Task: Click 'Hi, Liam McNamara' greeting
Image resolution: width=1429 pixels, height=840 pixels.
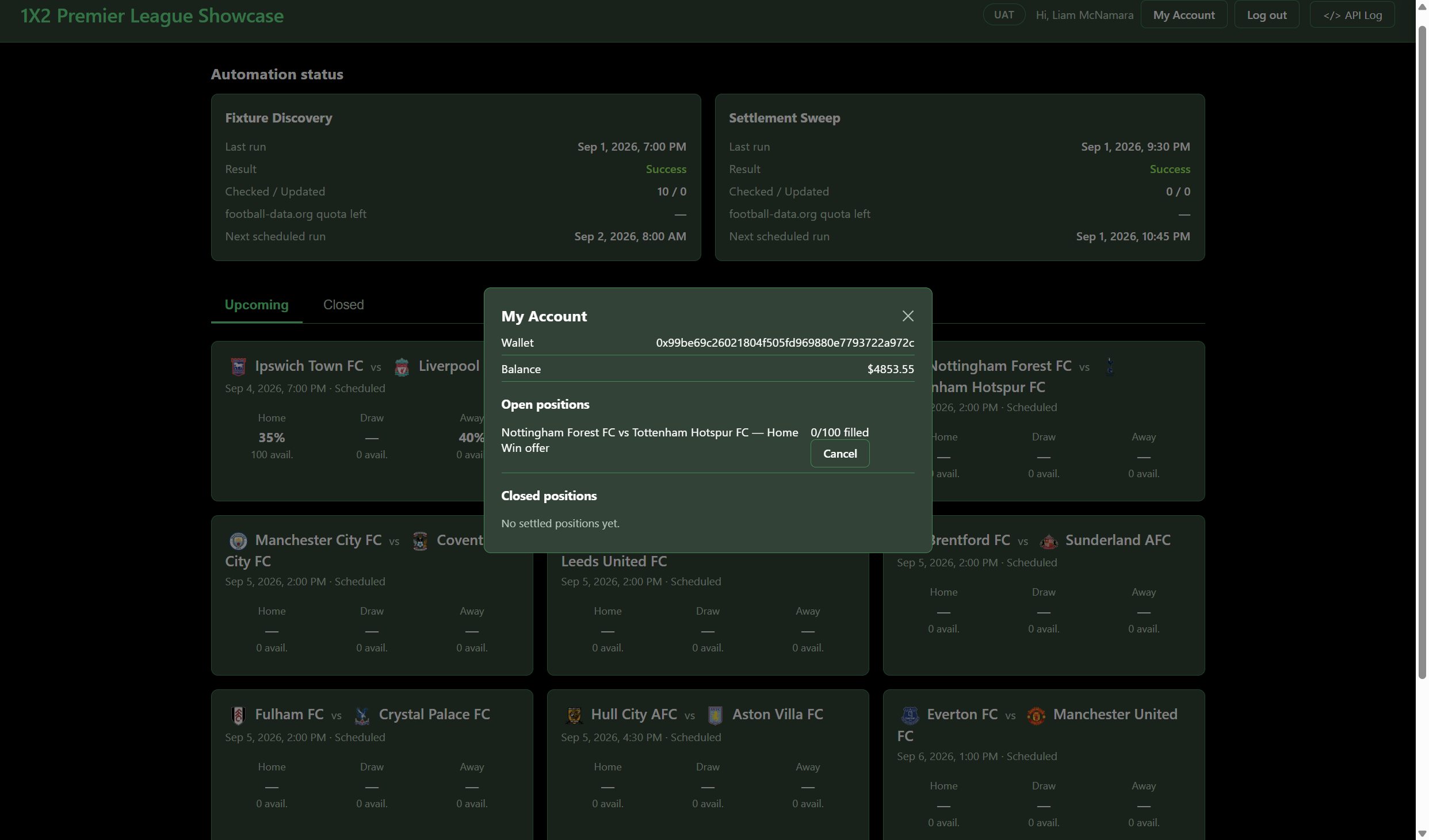Action: (1084, 15)
